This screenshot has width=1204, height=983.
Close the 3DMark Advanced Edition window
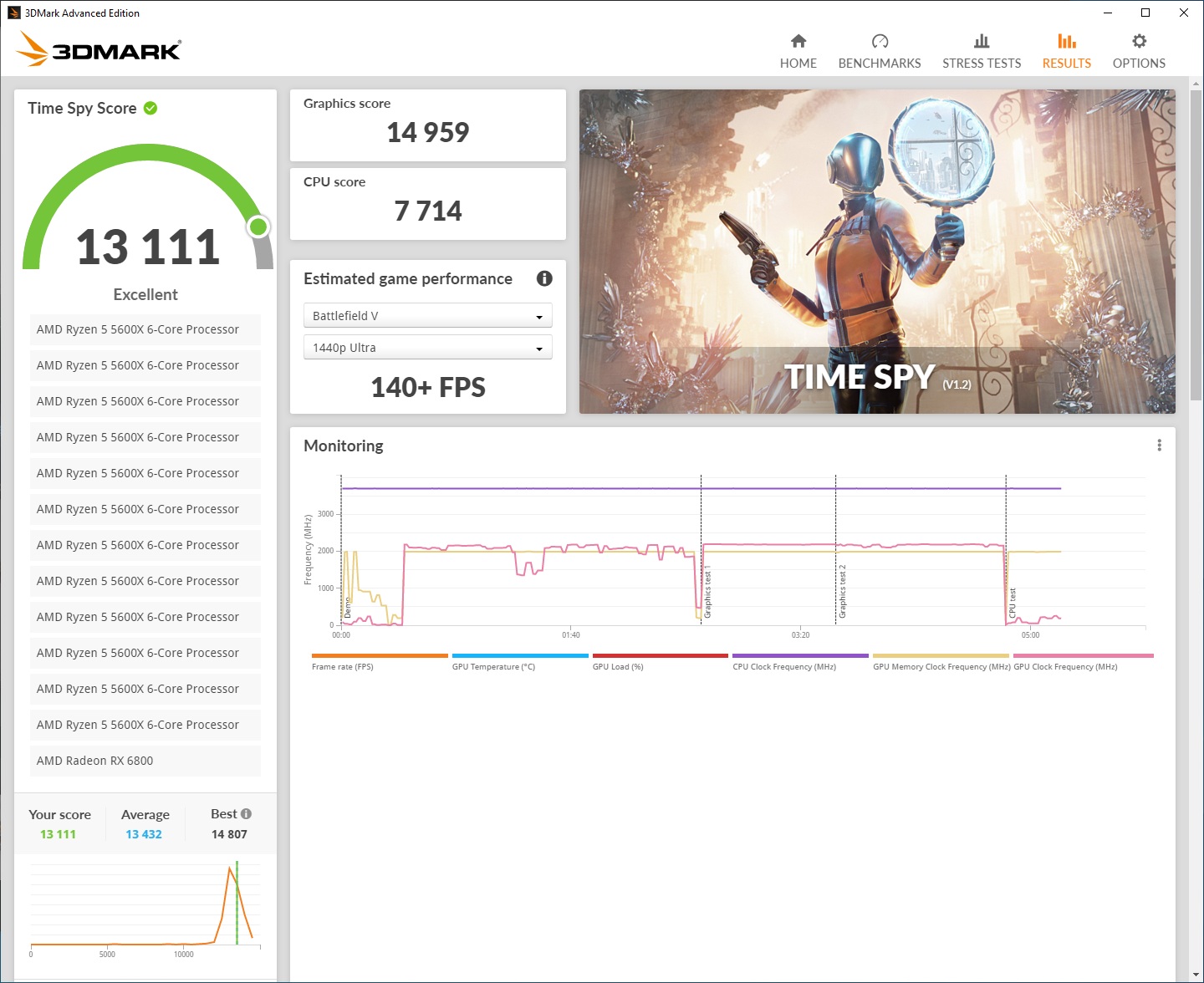click(1184, 13)
